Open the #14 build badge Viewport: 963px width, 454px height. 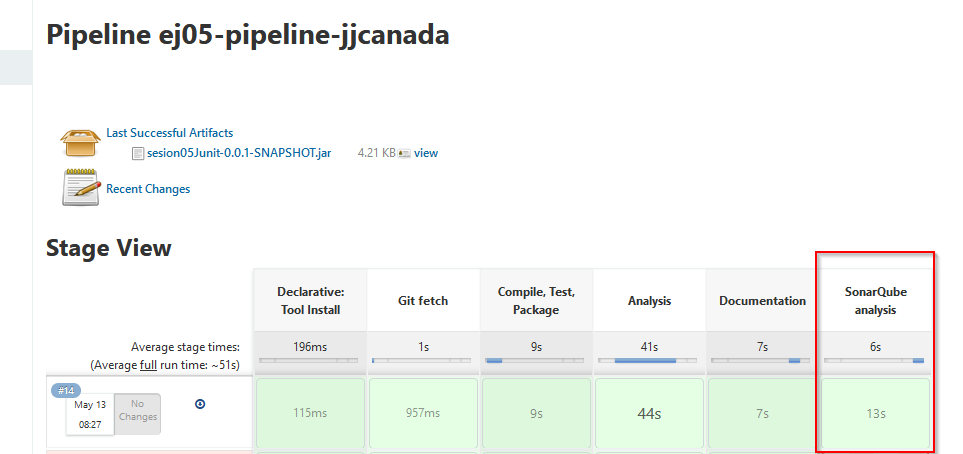coord(67,390)
